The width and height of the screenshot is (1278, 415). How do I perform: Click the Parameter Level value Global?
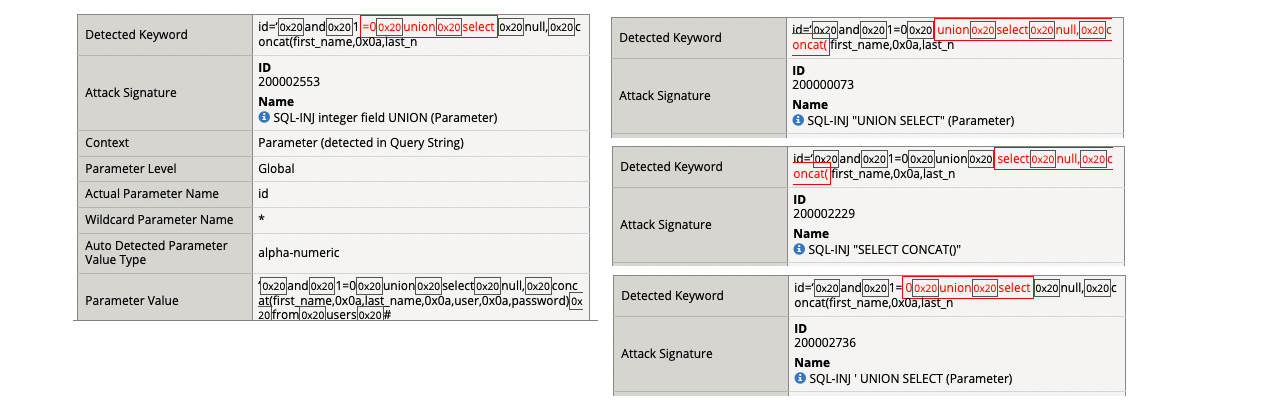click(276, 169)
